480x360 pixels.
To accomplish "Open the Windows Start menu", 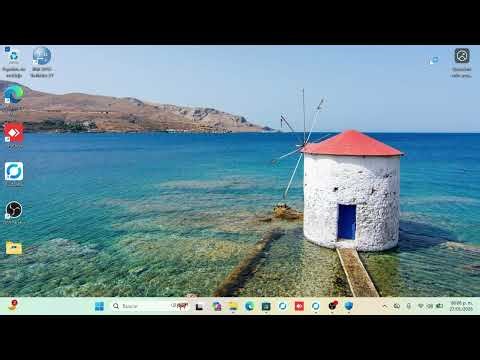I will pyautogui.click(x=99, y=306).
